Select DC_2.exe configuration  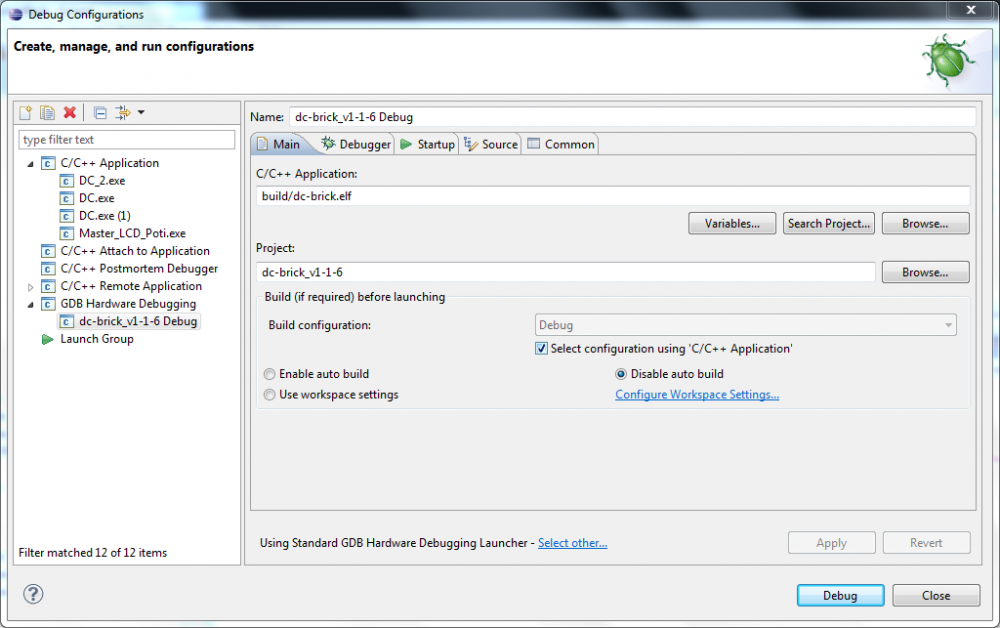pyautogui.click(x=101, y=181)
